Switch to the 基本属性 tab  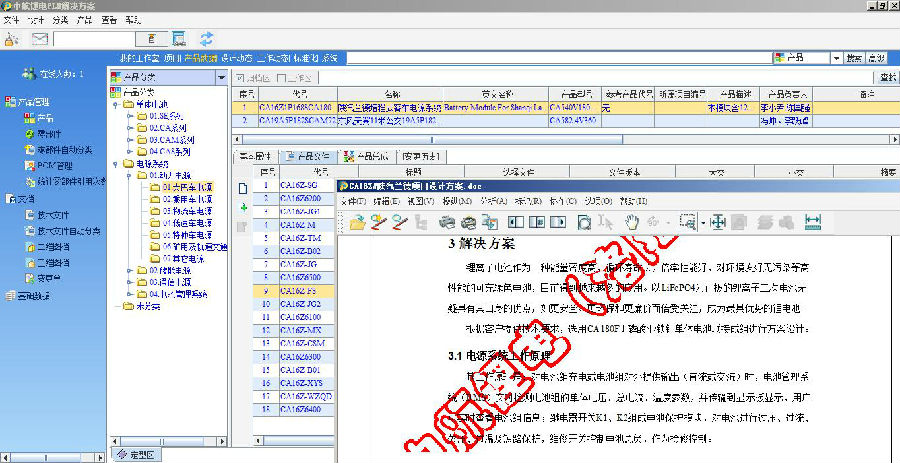tap(255, 156)
